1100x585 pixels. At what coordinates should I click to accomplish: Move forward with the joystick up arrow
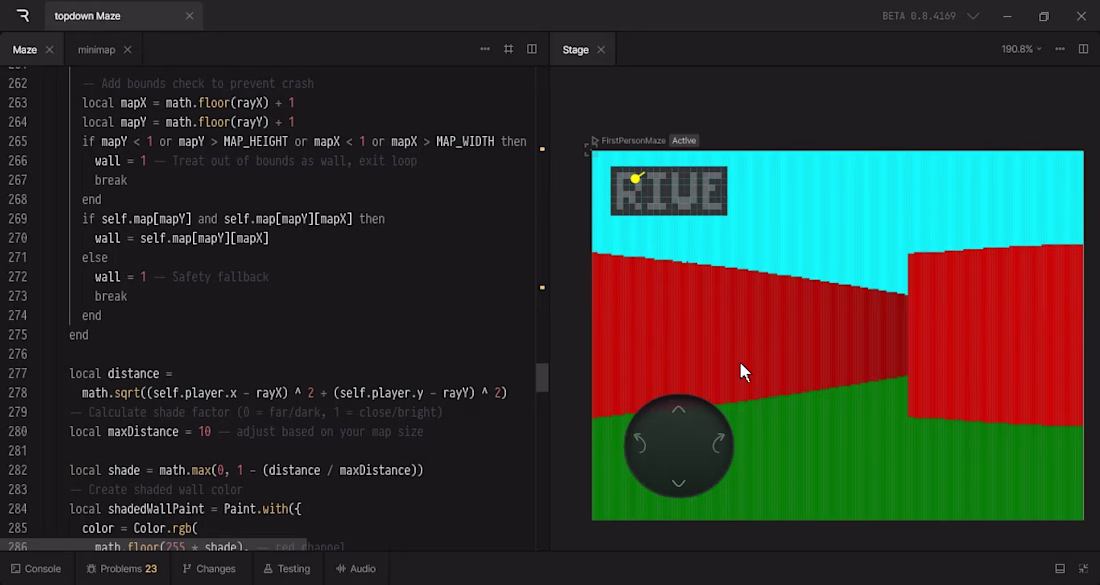[678, 410]
